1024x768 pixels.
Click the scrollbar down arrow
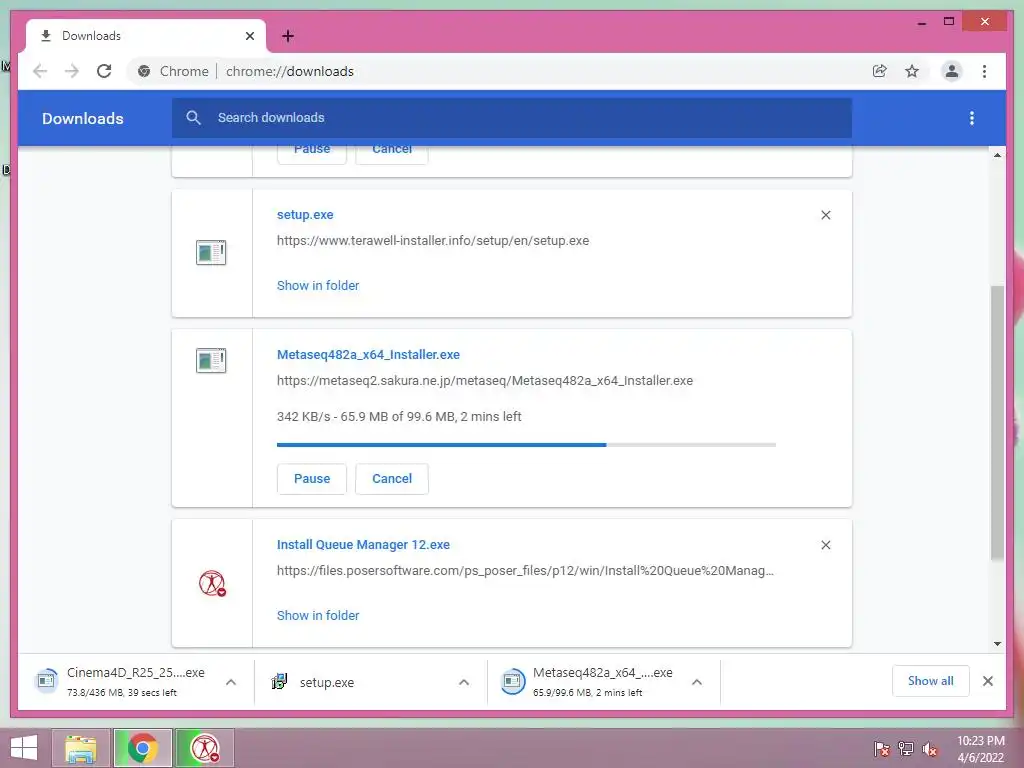pyautogui.click(x=997, y=644)
